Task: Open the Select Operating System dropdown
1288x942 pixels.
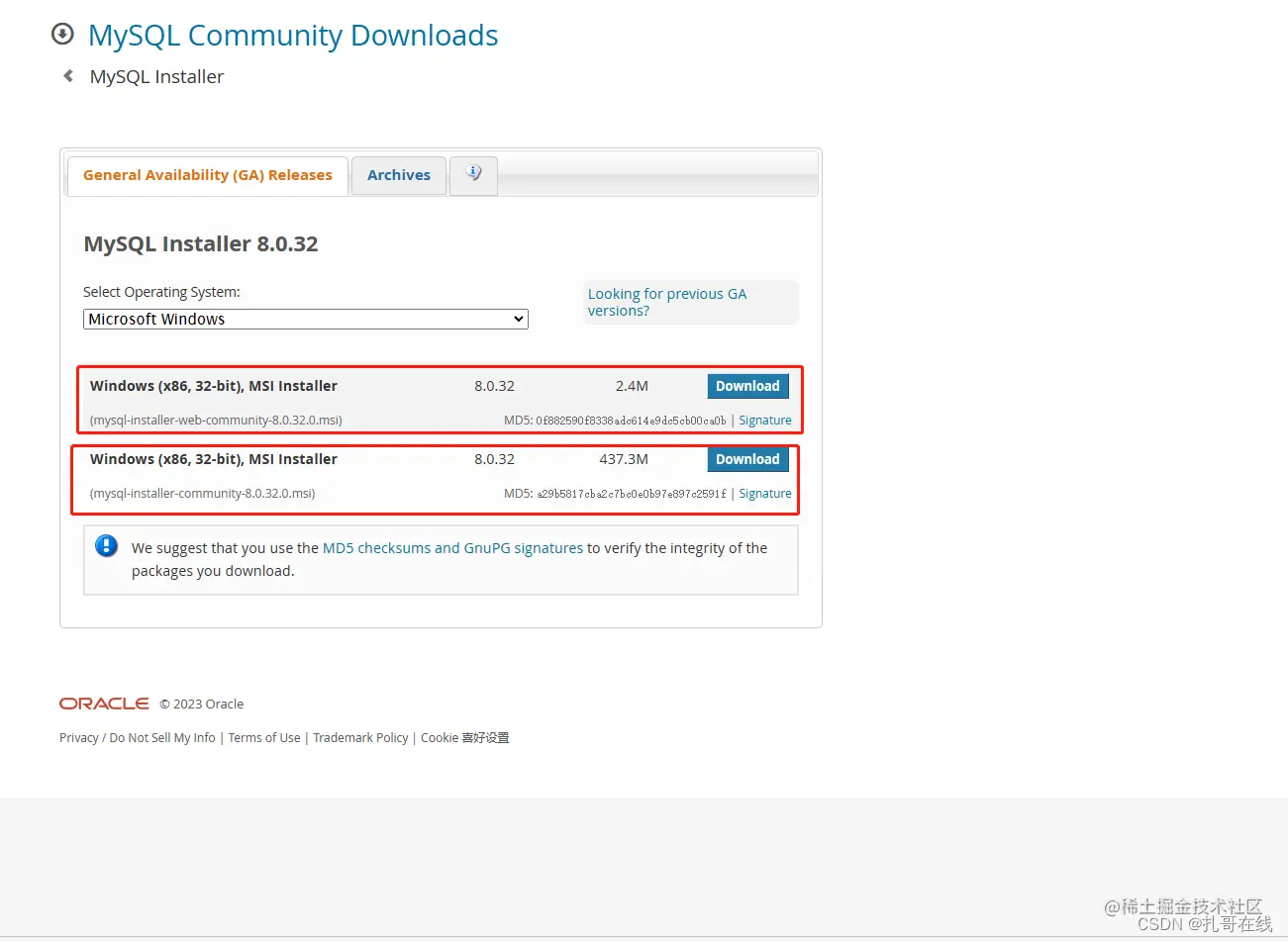Action: click(x=306, y=319)
